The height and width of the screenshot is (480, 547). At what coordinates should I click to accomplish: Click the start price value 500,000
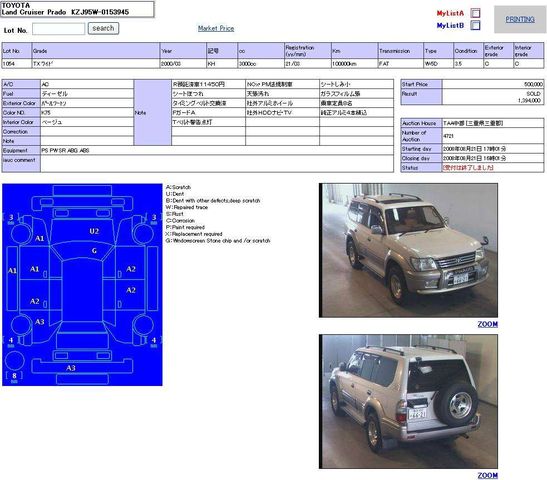point(533,84)
